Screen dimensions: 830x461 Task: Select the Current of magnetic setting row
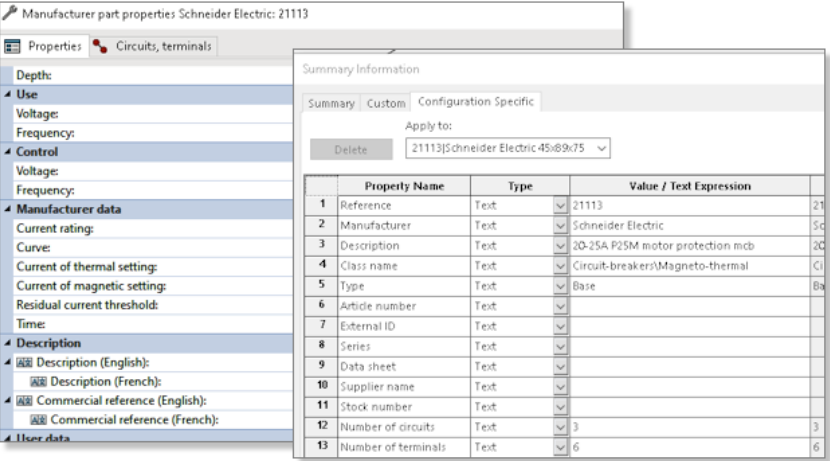point(153,286)
